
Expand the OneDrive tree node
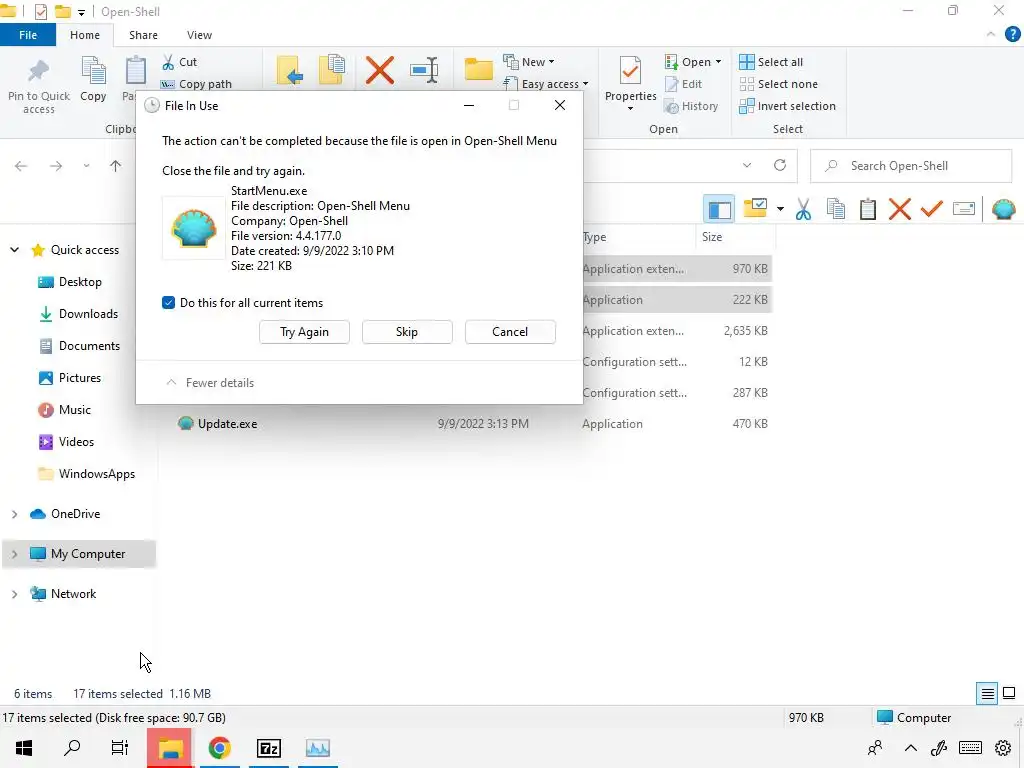[14, 514]
